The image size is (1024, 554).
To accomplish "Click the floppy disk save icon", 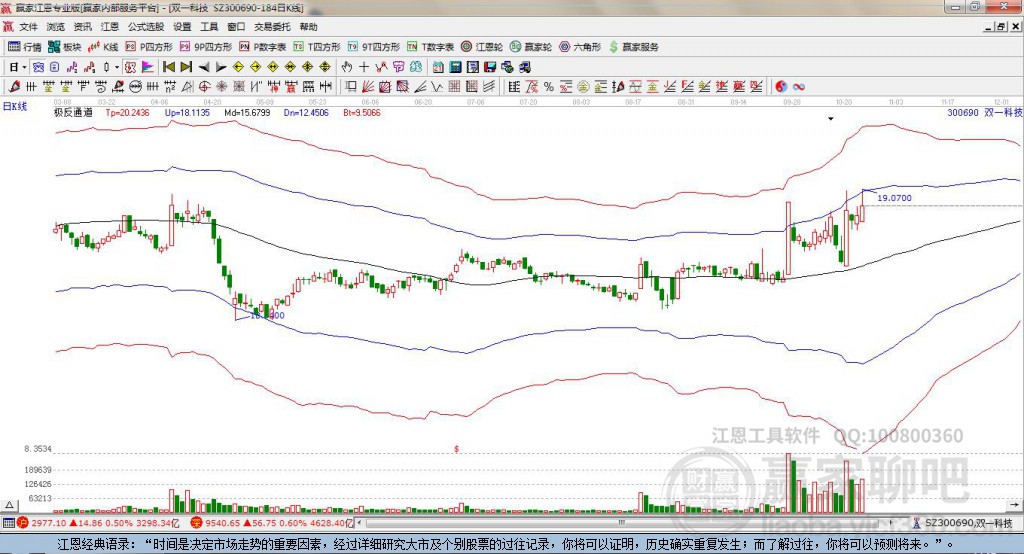I will click(490, 67).
